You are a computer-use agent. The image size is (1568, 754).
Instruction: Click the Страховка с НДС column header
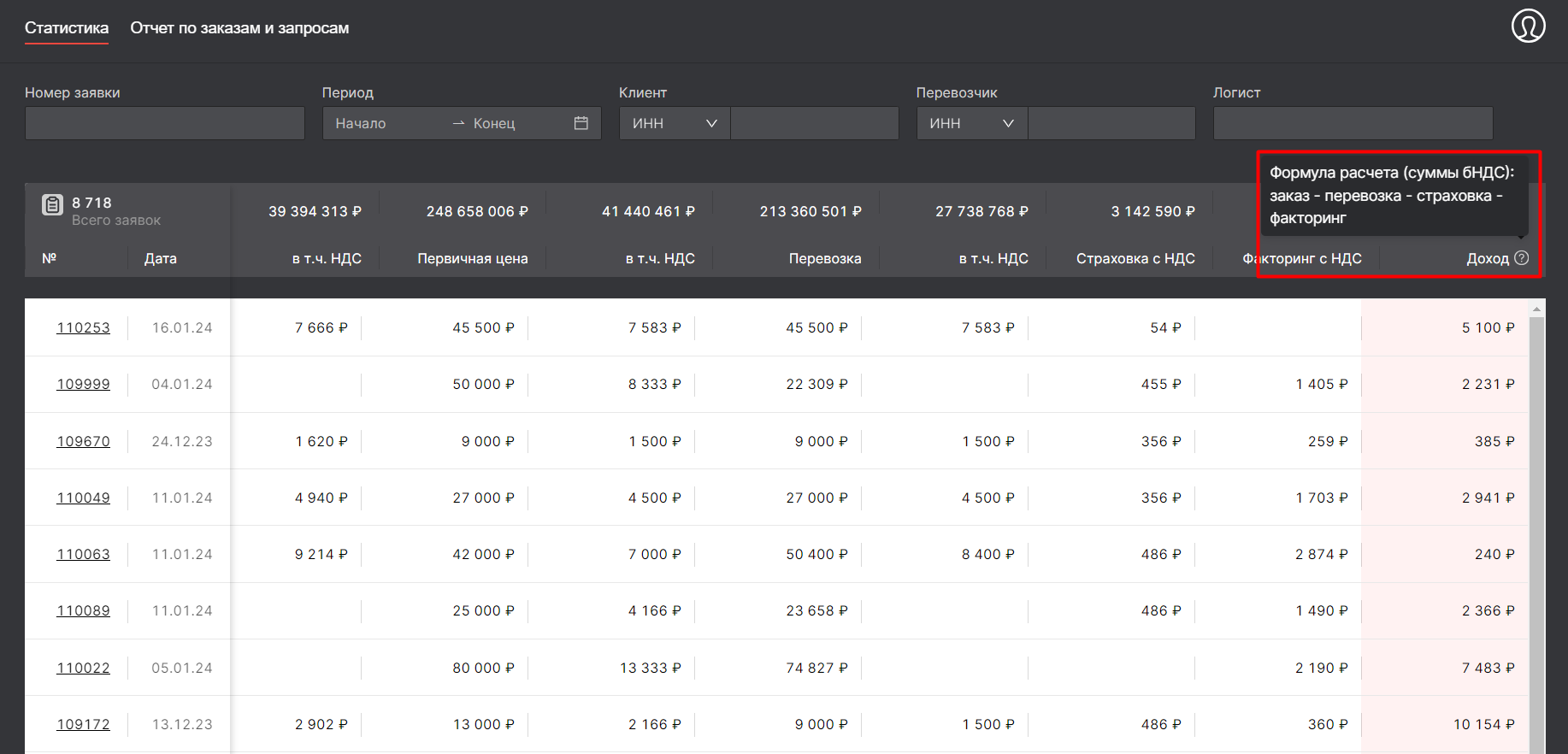coord(1135,258)
